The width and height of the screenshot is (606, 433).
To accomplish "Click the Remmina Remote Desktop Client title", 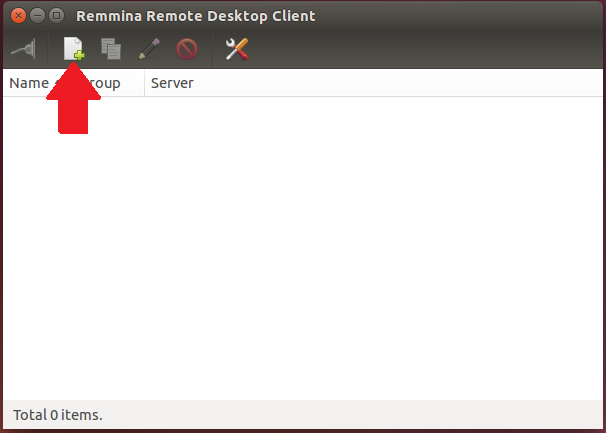I will (196, 16).
